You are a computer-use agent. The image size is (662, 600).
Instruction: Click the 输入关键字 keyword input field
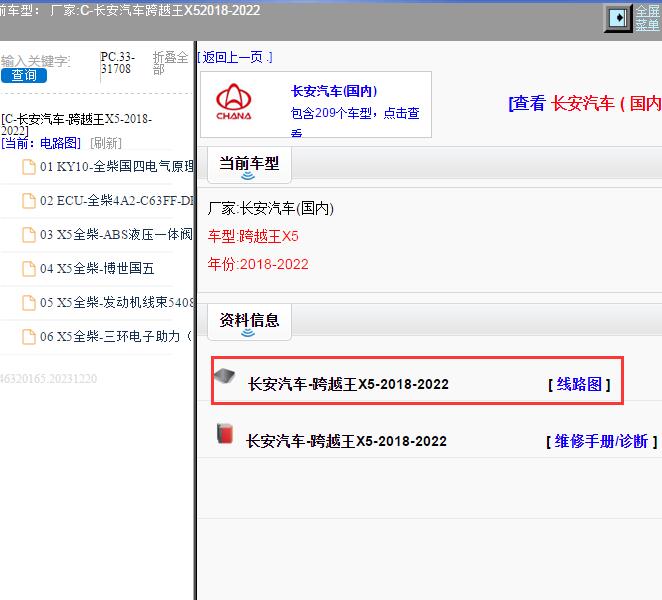pyautogui.click(x=36, y=61)
